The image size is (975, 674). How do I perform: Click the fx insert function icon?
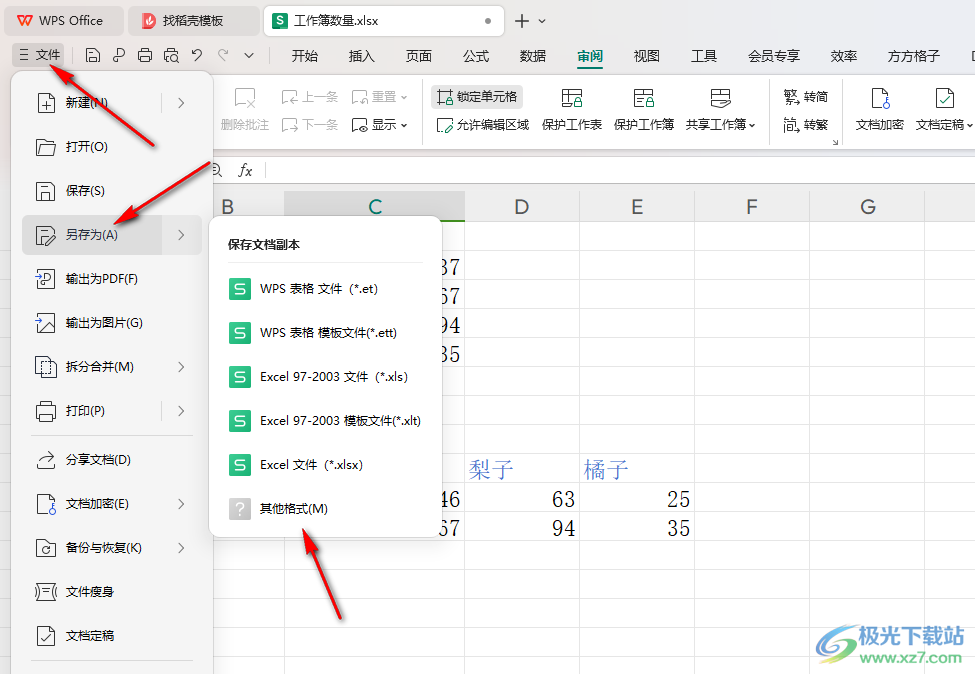point(245,170)
